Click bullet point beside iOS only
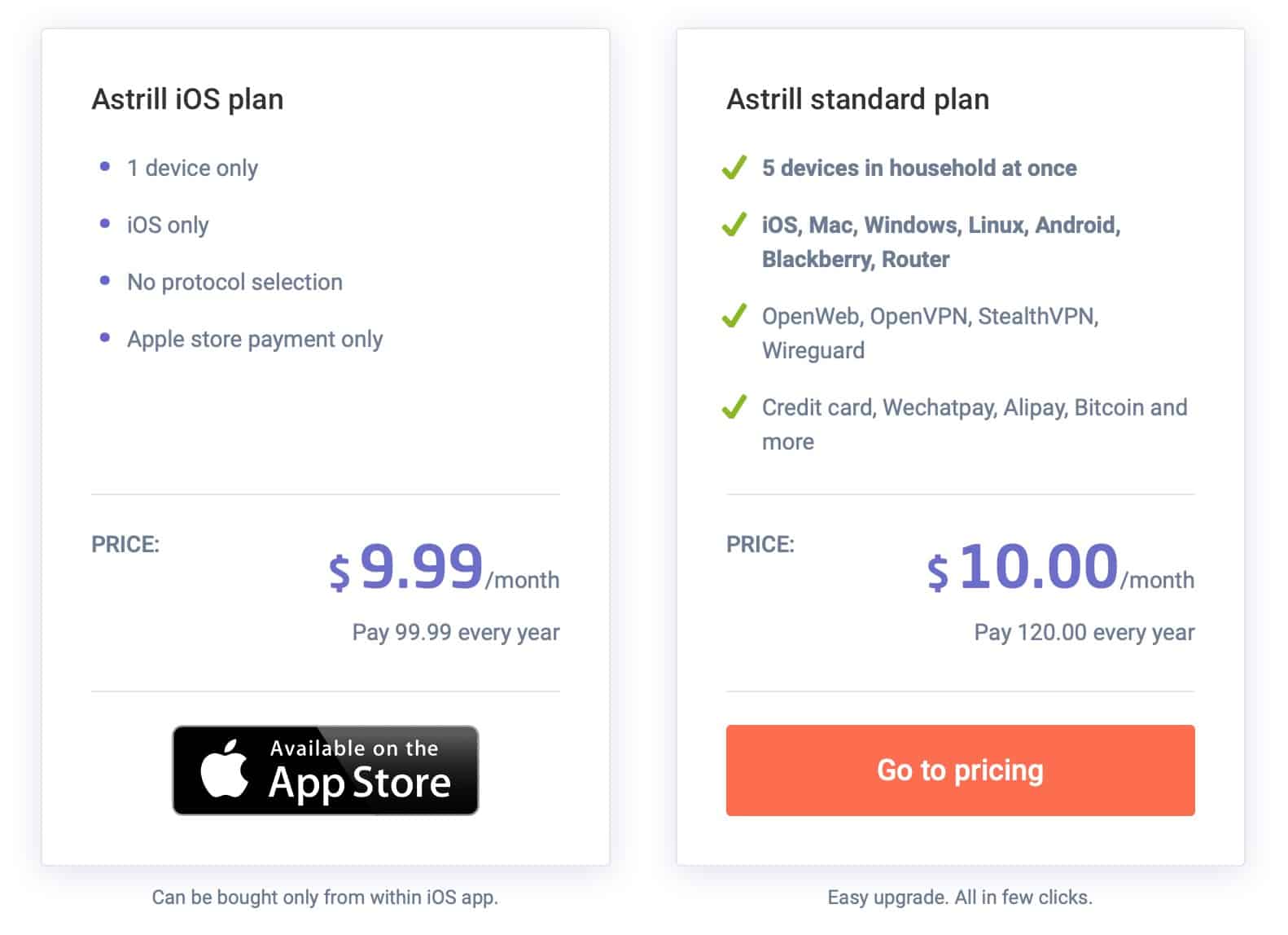The image size is (1288, 935). coord(104,224)
